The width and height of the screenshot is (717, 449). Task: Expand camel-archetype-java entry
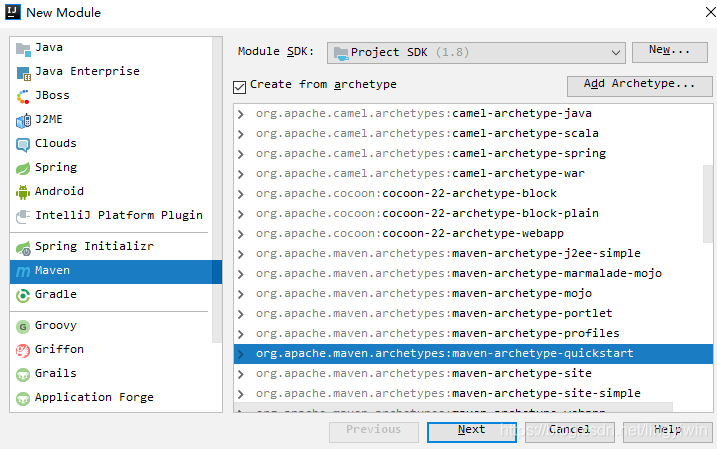pyautogui.click(x=241, y=114)
